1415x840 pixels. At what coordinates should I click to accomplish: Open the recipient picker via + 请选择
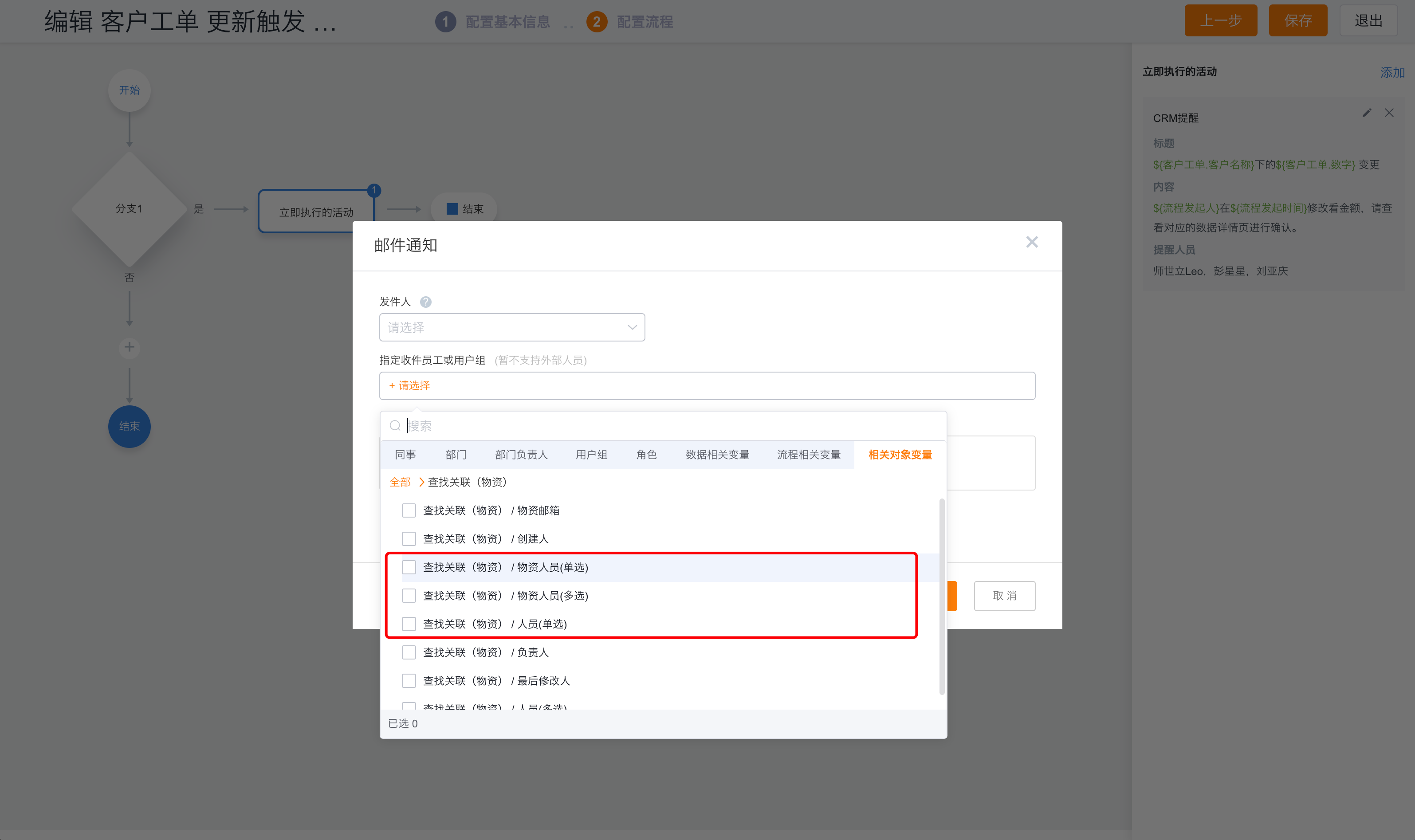coord(409,385)
